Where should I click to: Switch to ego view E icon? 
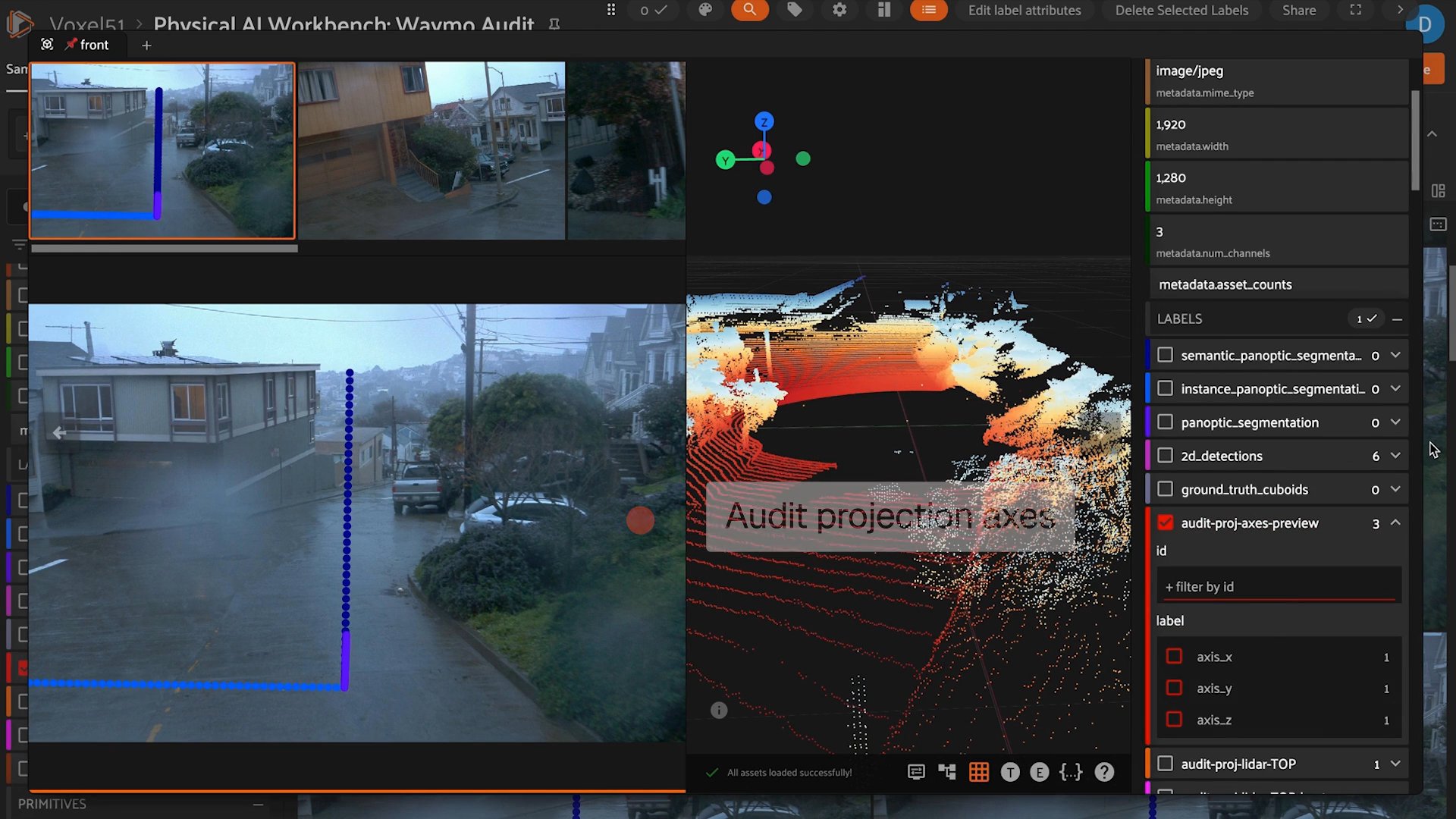pos(1040,772)
